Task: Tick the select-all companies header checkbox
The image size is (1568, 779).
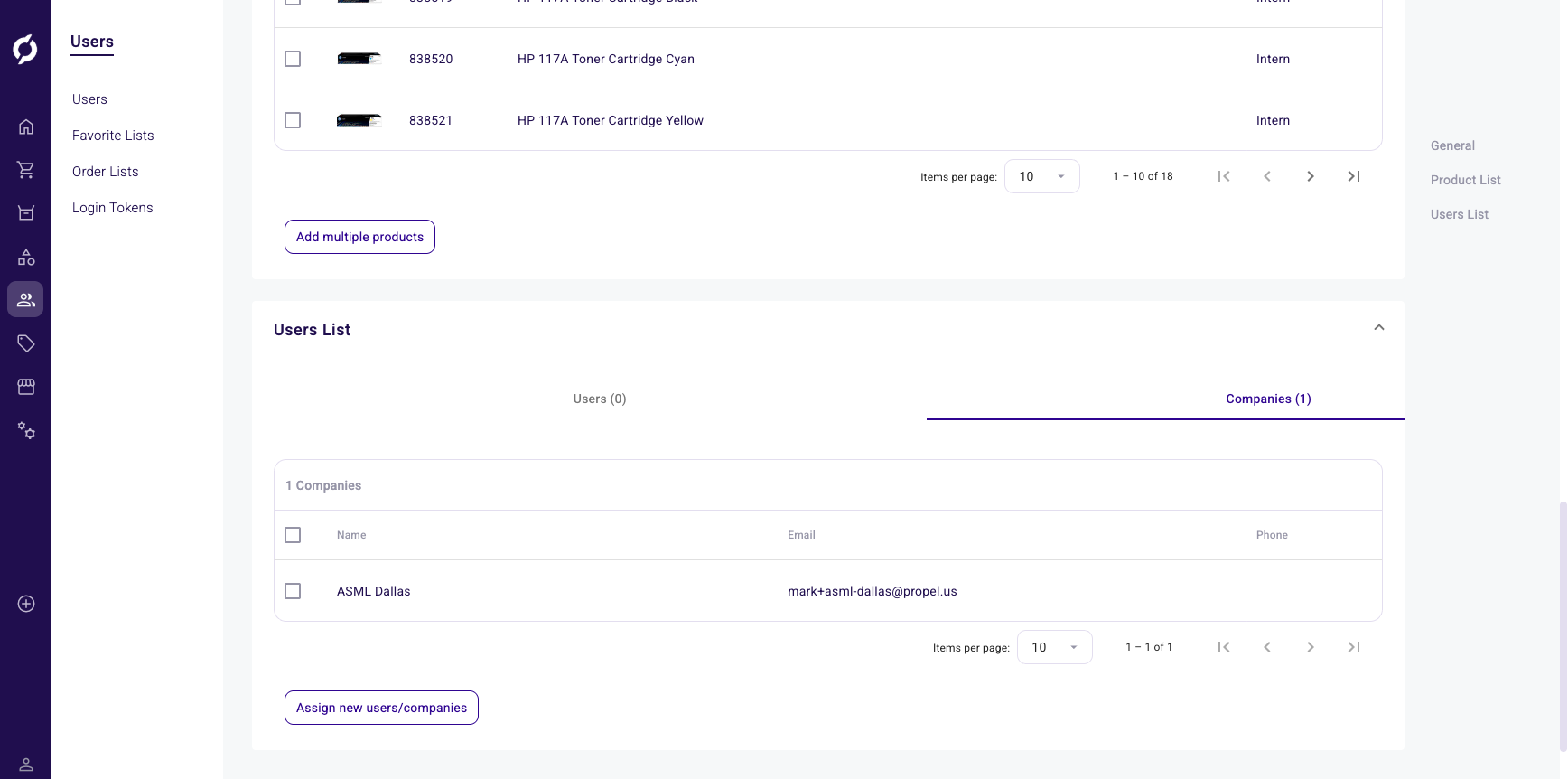Action: click(293, 535)
